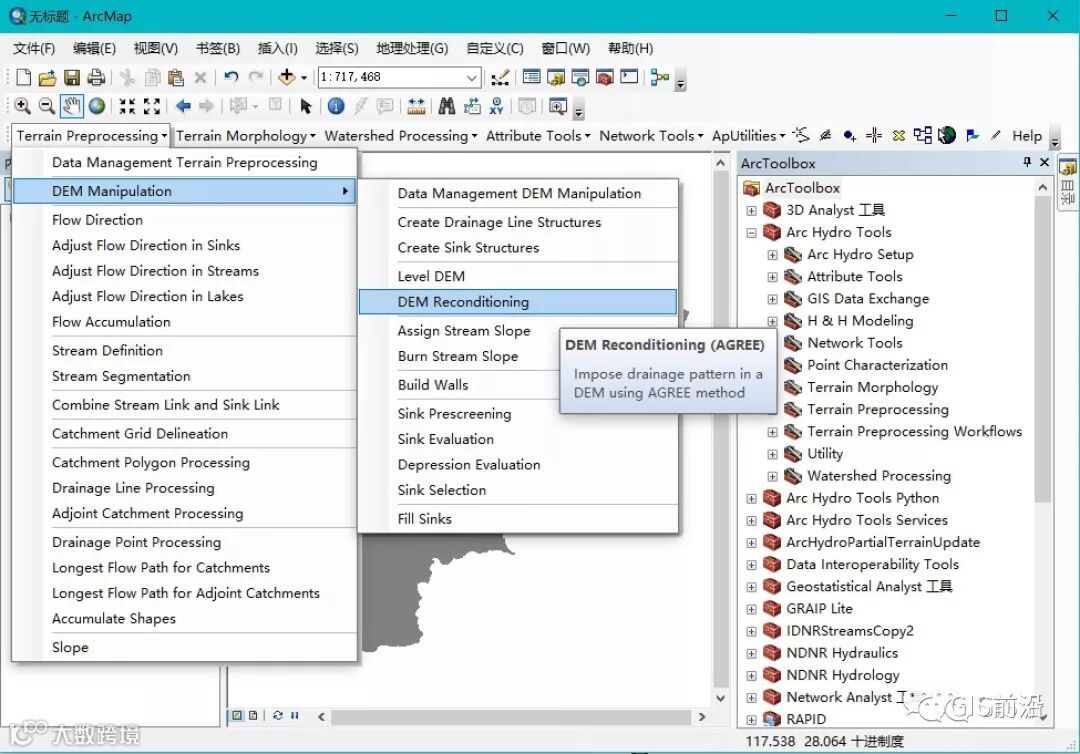Click the ArcToolbox vertical scrollbar thumb
Viewport: 1080px width, 754px height.
click(x=1043, y=351)
